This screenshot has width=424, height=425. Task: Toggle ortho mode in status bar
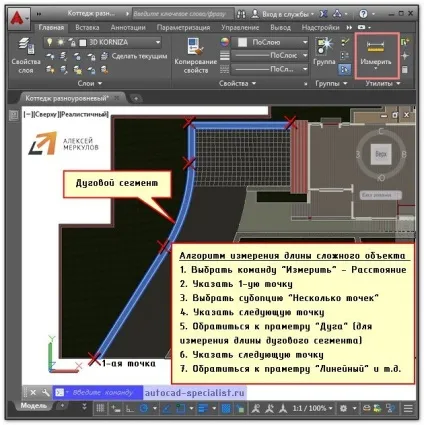[x=130, y=408]
